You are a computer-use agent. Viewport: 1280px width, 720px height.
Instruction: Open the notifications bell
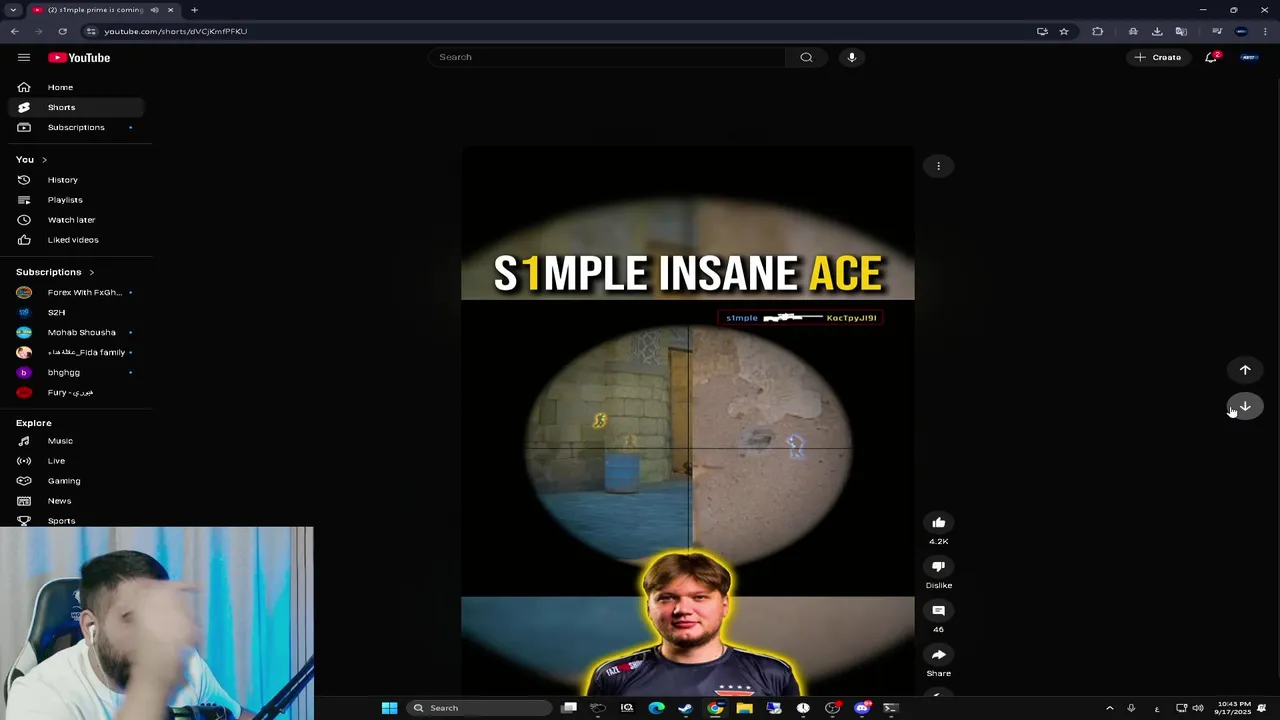1212,57
